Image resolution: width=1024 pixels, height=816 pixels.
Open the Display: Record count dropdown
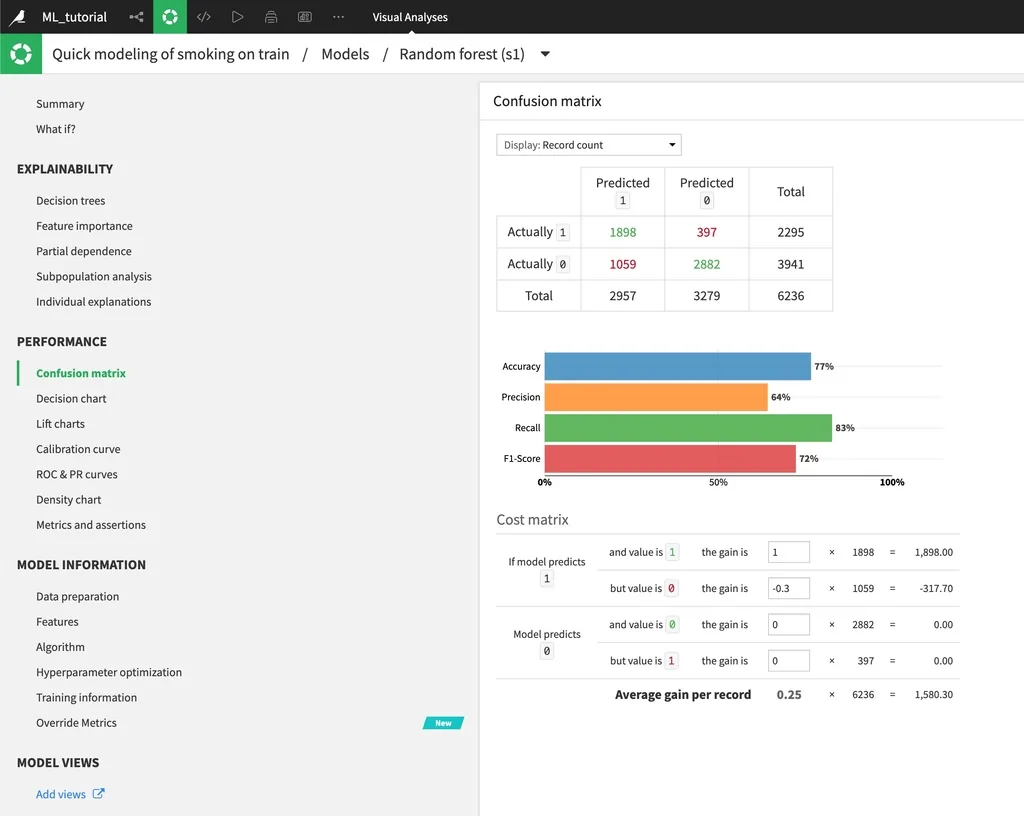[588, 145]
